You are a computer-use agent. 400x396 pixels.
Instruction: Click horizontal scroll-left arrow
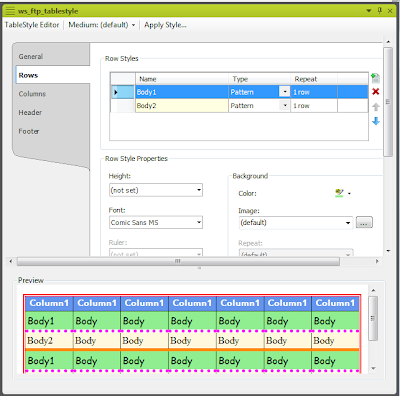(x=11, y=261)
